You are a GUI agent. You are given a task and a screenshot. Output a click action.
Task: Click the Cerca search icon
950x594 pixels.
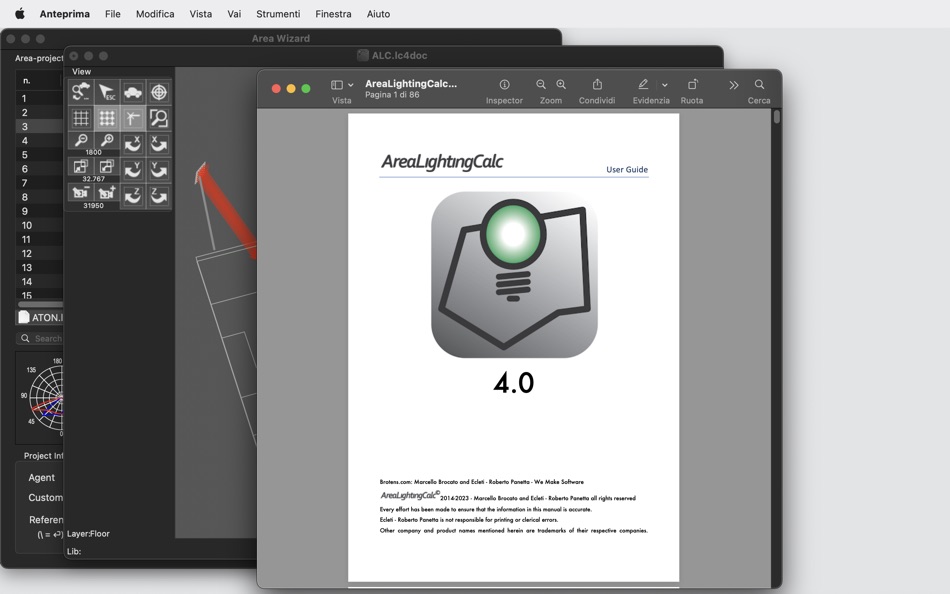coord(759,84)
